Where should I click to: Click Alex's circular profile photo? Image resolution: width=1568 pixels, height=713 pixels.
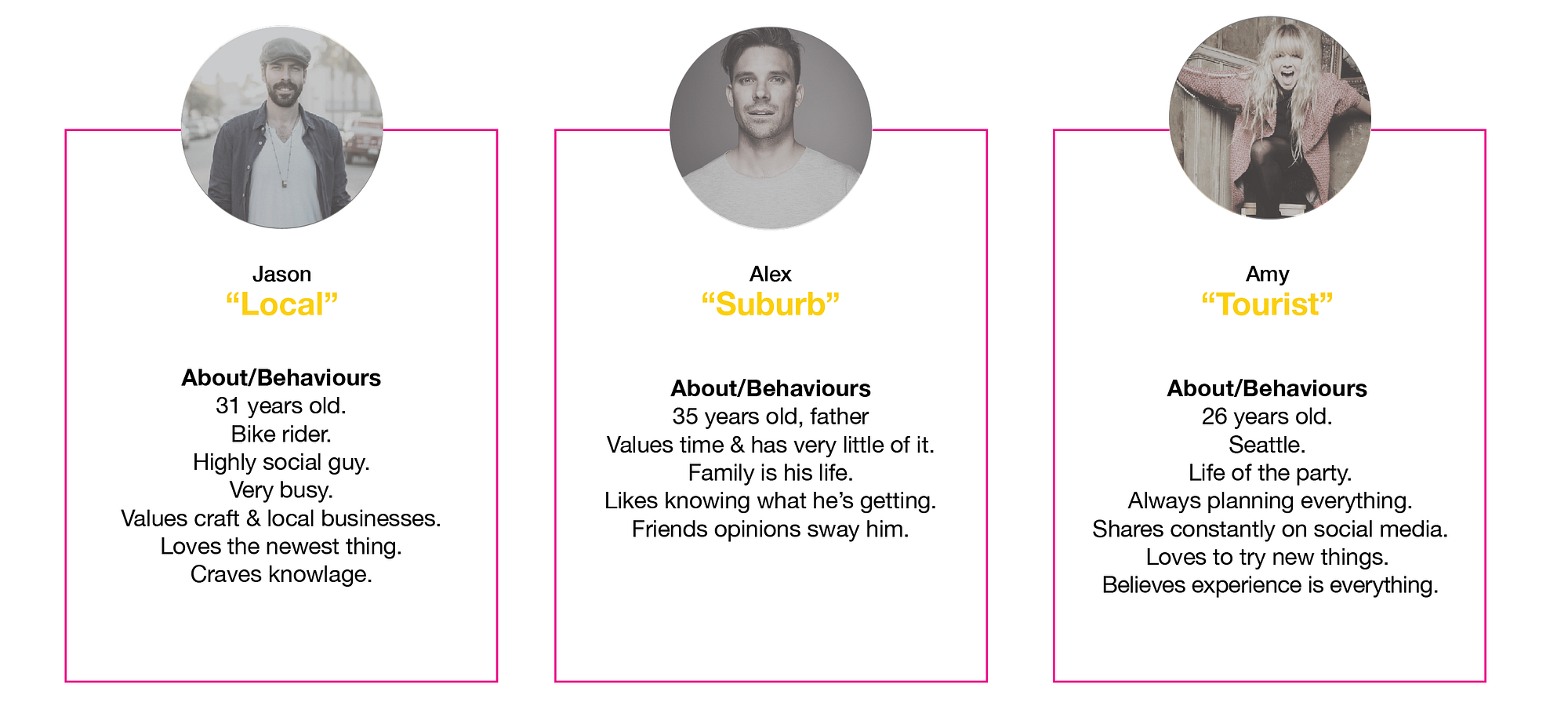(x=771, y=128)
